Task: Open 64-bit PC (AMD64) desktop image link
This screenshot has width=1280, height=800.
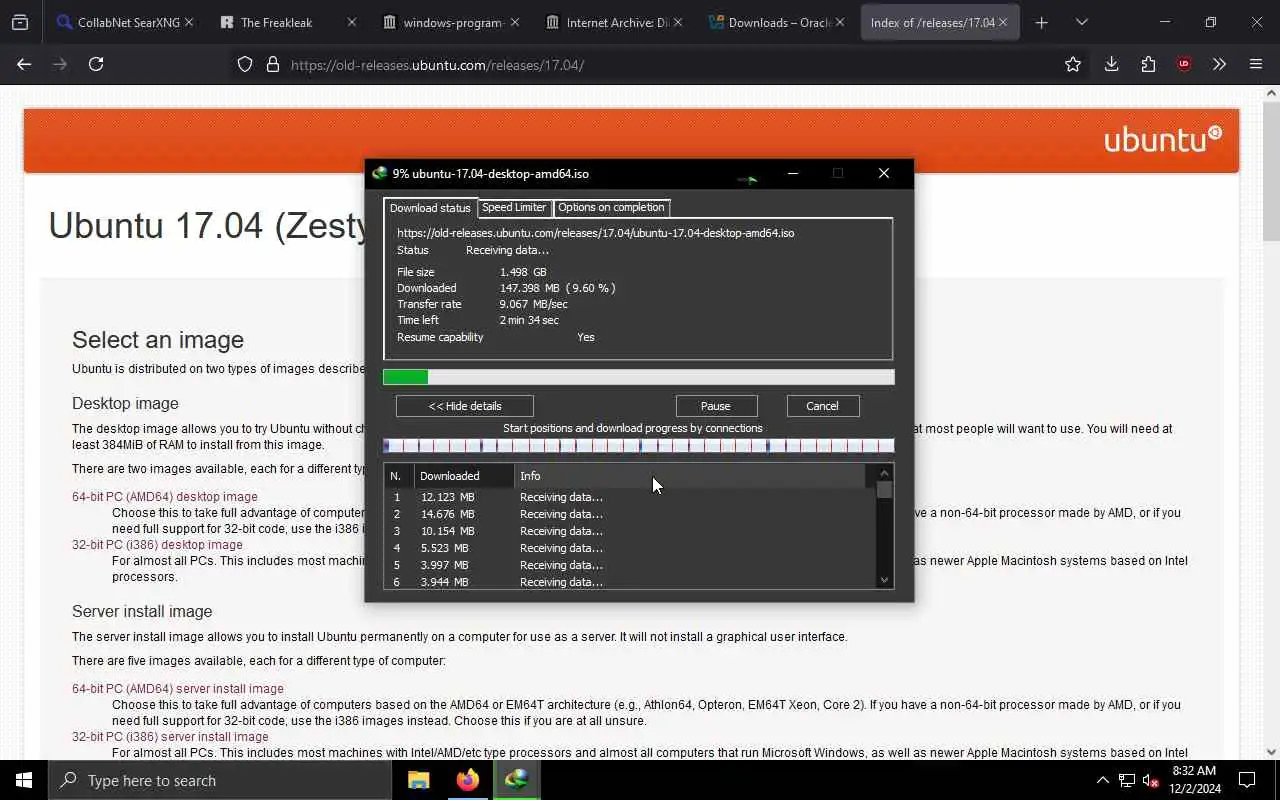Action: 165,497
